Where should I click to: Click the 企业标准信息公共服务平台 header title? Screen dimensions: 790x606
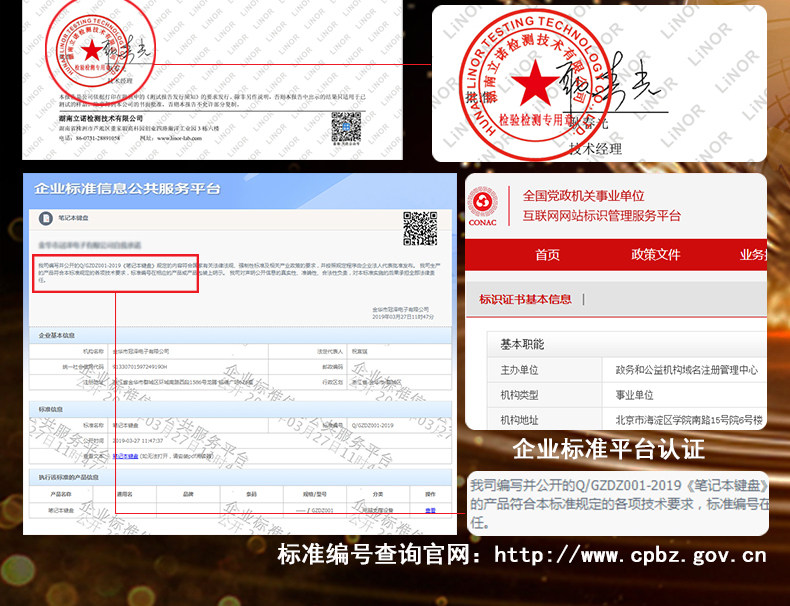pos(127,189)
